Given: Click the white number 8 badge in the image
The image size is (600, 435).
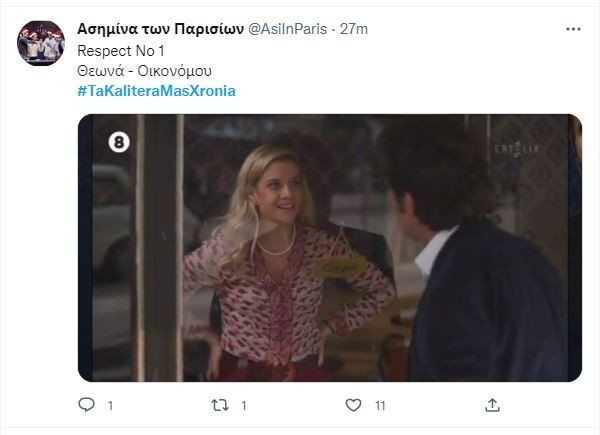Looking at the screenshot, I should 119,142.
